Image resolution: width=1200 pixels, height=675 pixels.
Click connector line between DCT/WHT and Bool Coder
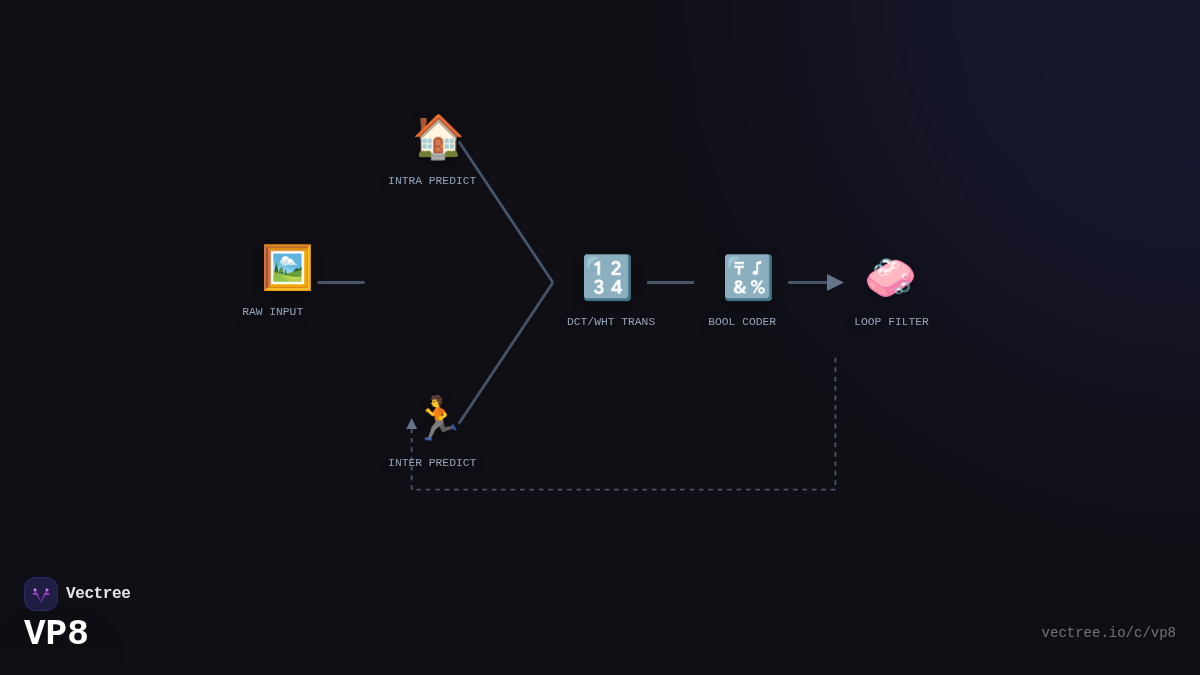[670, 283]
